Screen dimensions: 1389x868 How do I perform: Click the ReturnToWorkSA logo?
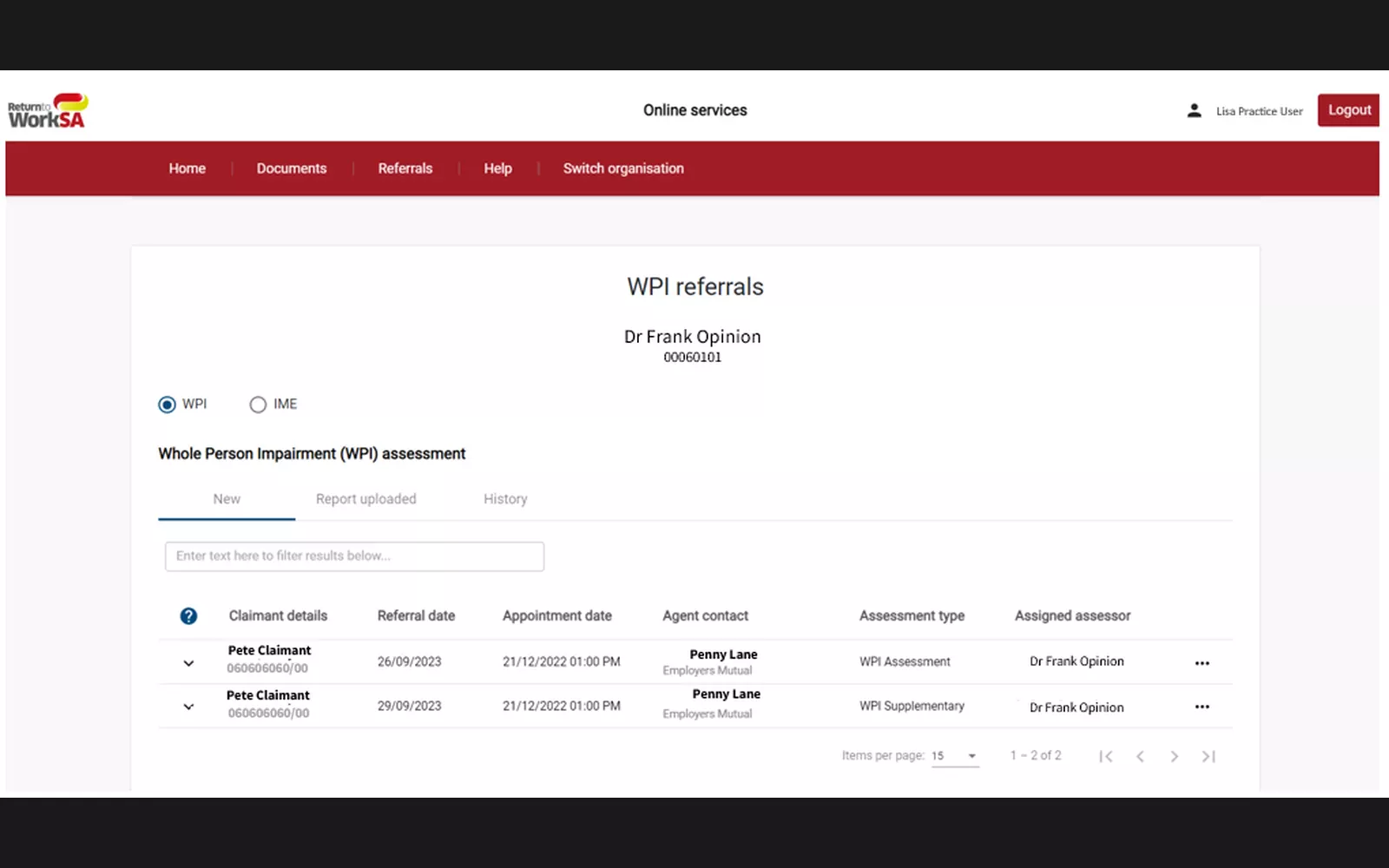pos(48,111)
